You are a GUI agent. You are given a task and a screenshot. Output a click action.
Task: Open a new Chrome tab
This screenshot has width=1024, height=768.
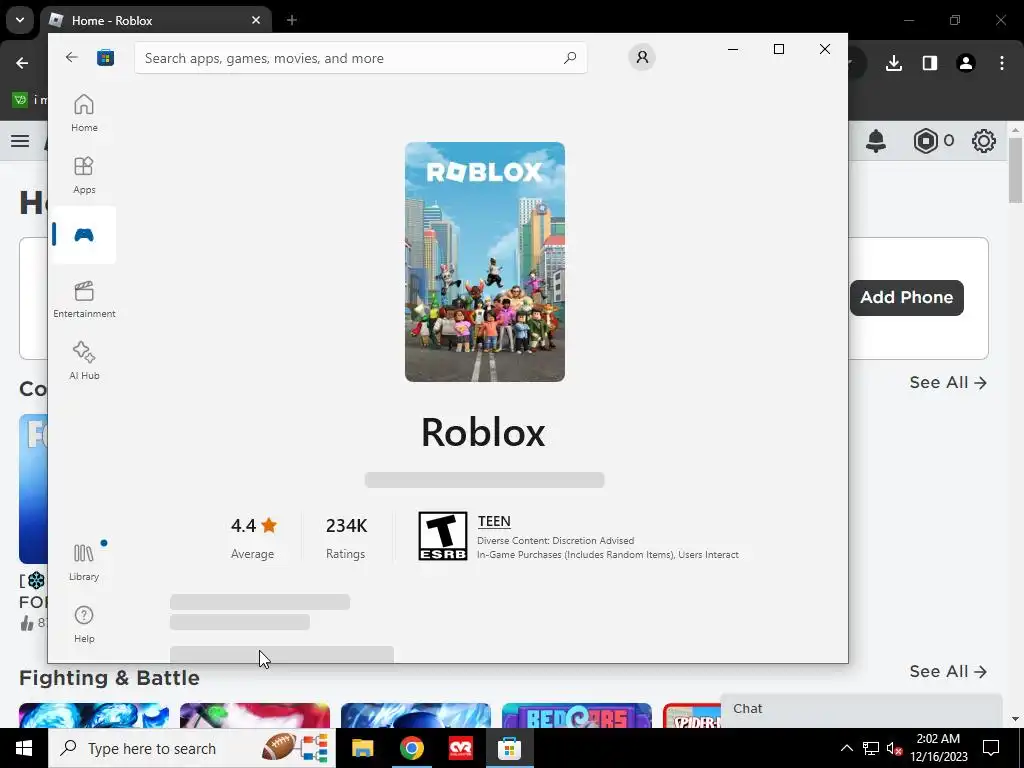pos(292,21)
